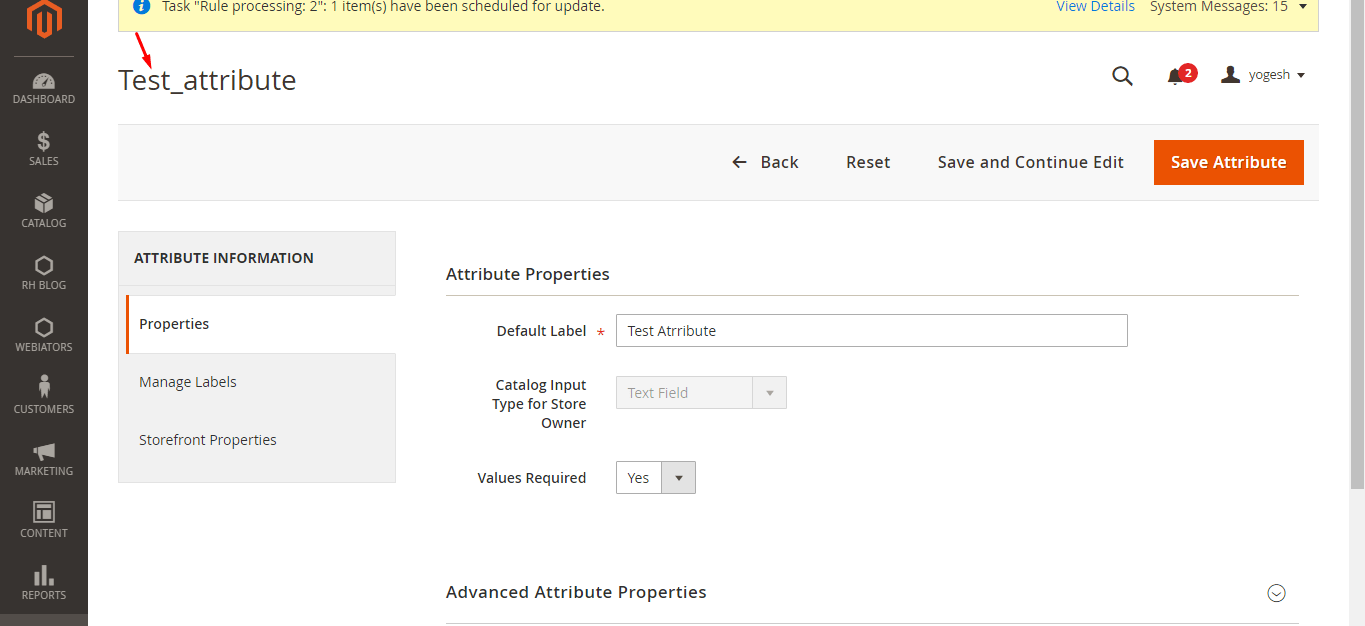Click into the Default Label text field
The height and width of the screenshot is (626, 1365).
pyautogui.click(x=871, y=331)
